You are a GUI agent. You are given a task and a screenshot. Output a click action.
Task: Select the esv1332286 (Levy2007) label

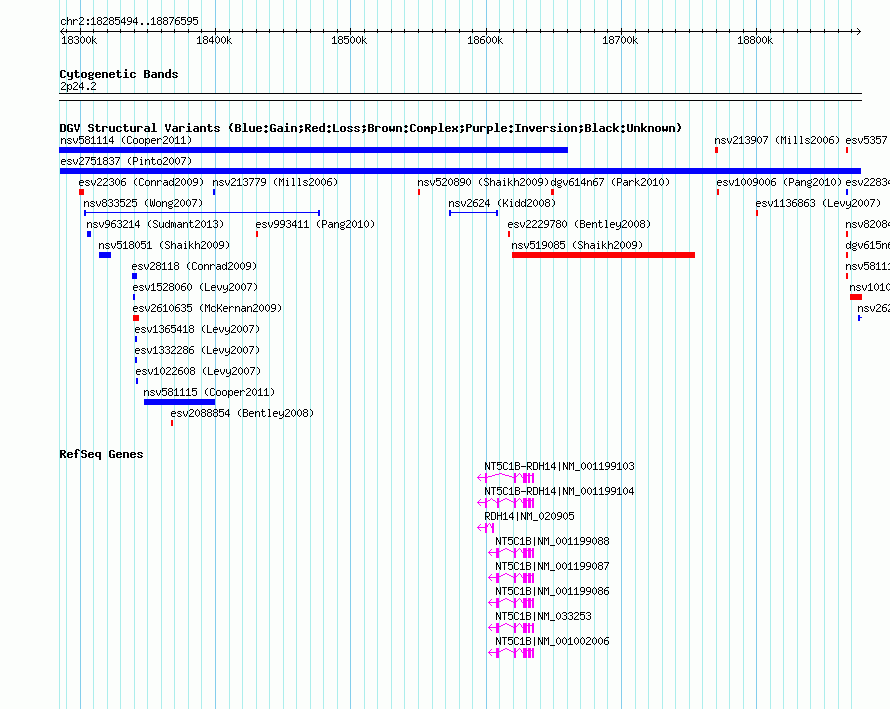[x=197, y=350]
